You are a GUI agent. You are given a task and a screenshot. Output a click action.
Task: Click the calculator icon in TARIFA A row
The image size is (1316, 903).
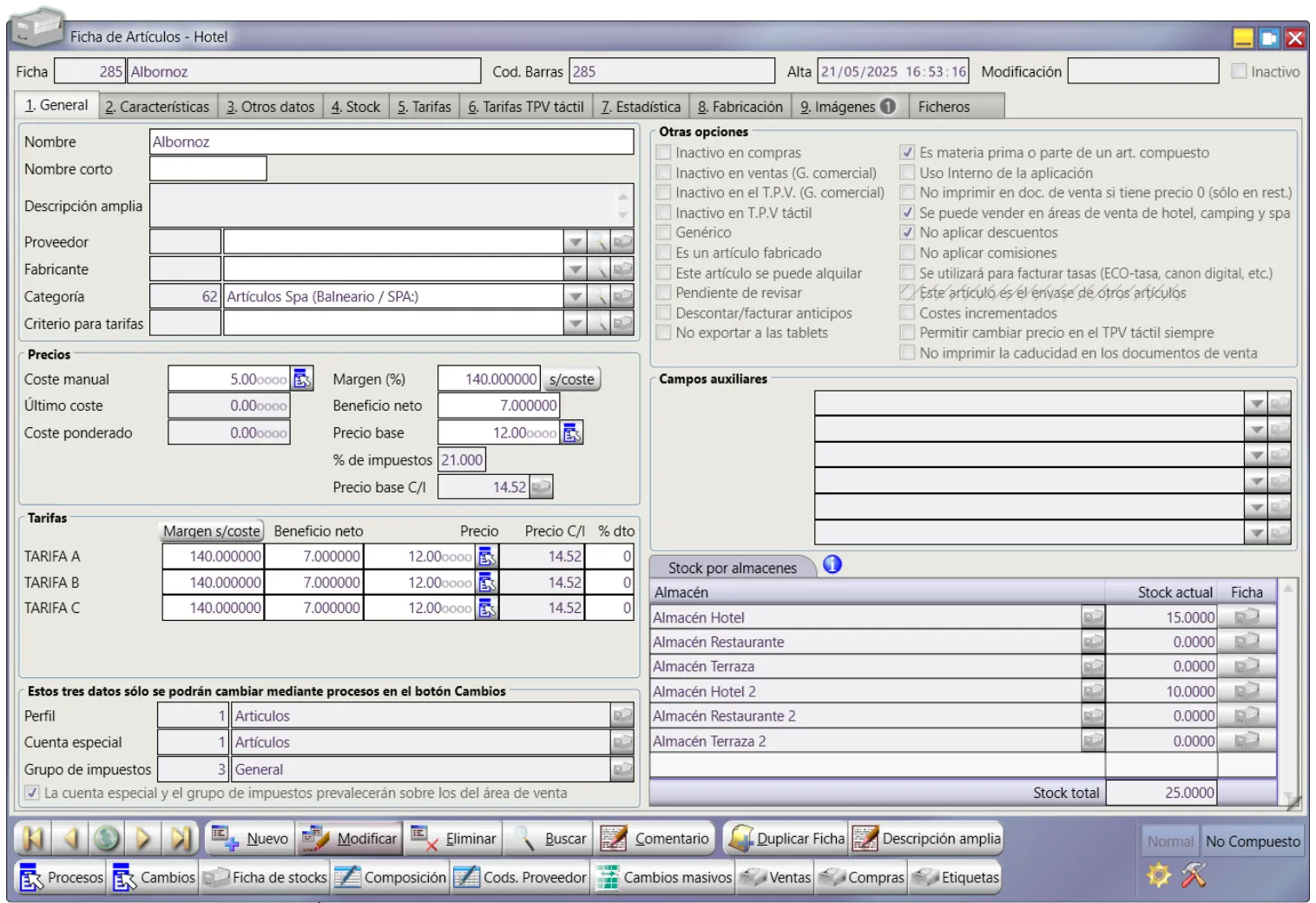pyautogui.click(x=487, y=557)
